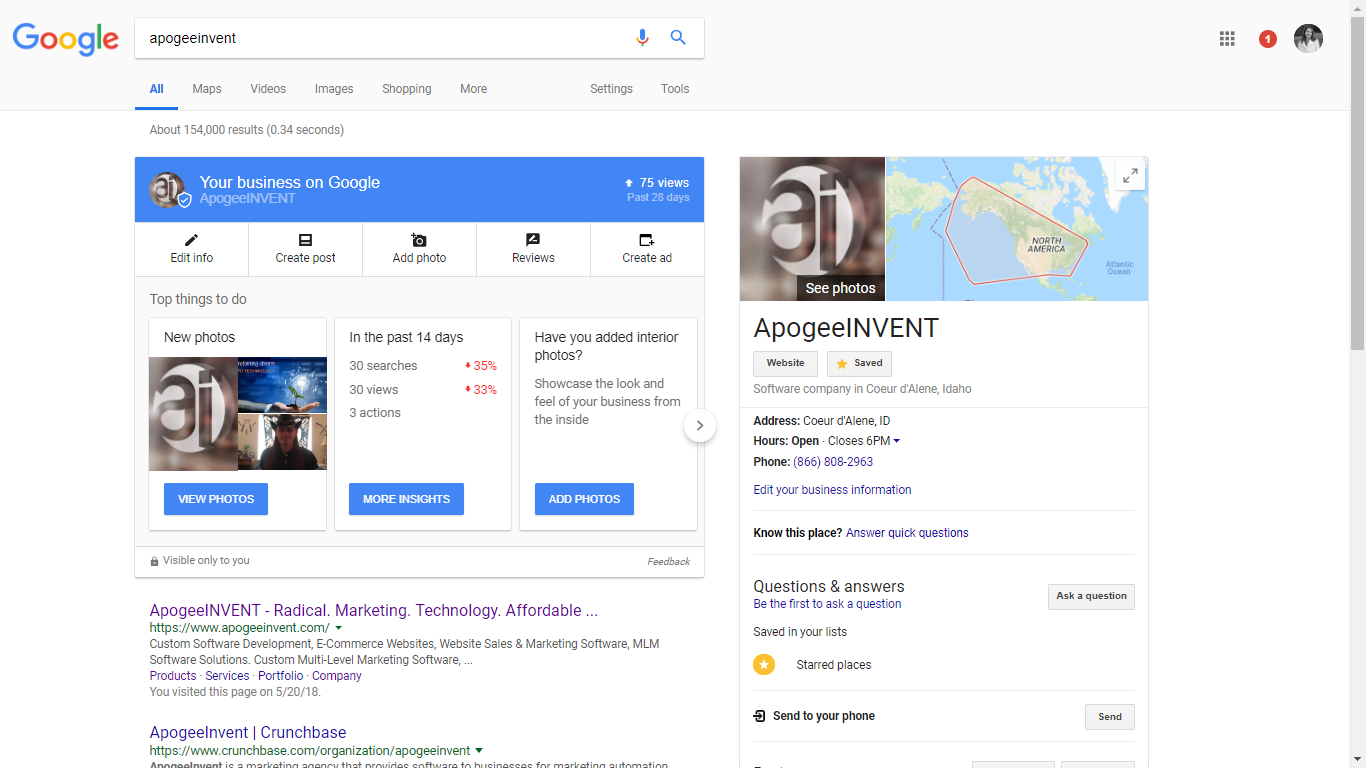The height and width of the screenshot is (768, 1366).
Task: Click the Saved star button
Action: [x=859, y=363]
